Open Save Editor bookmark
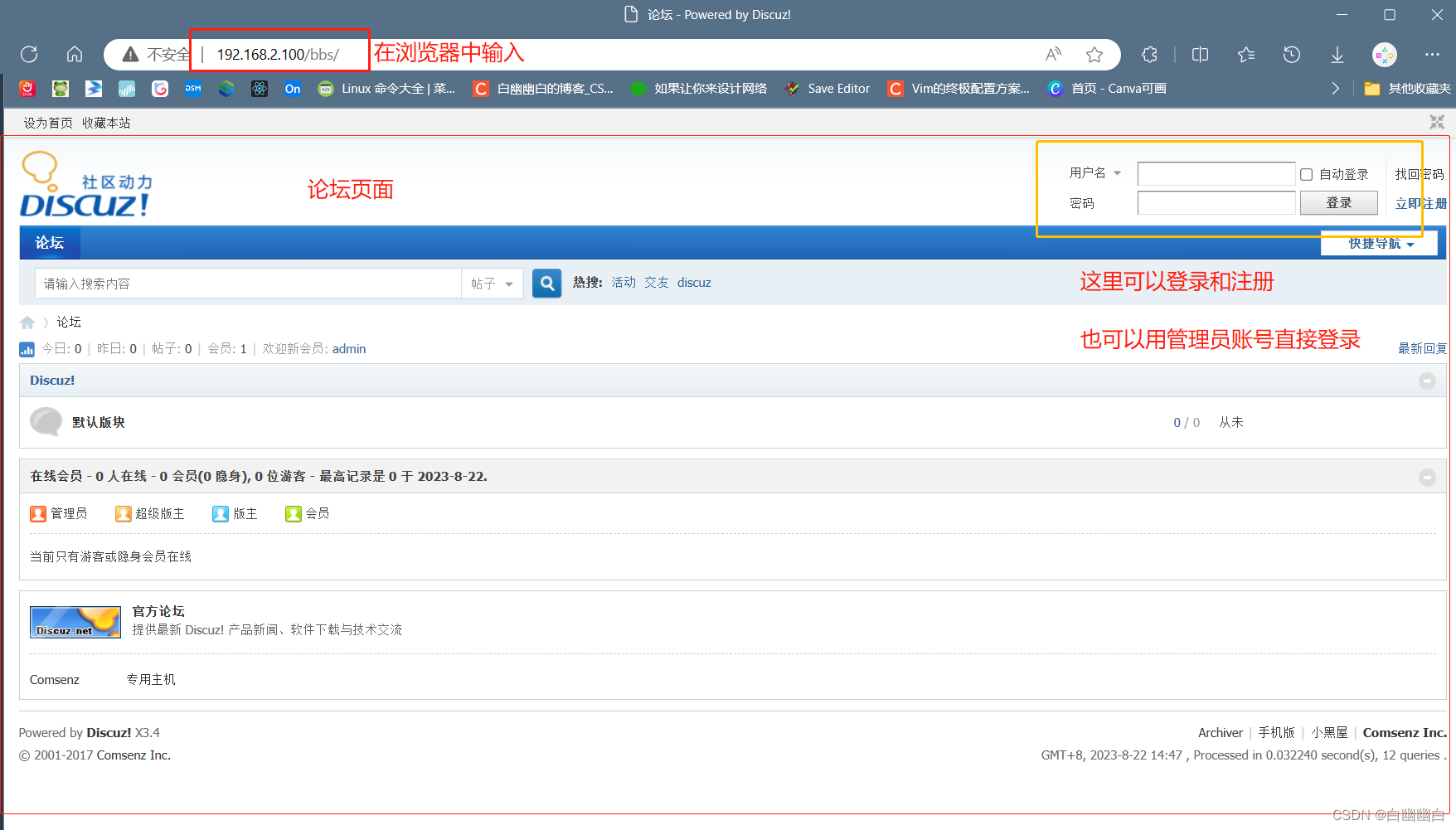The width and height of the screenshot is (1456, 830). (x=827, y=89)
